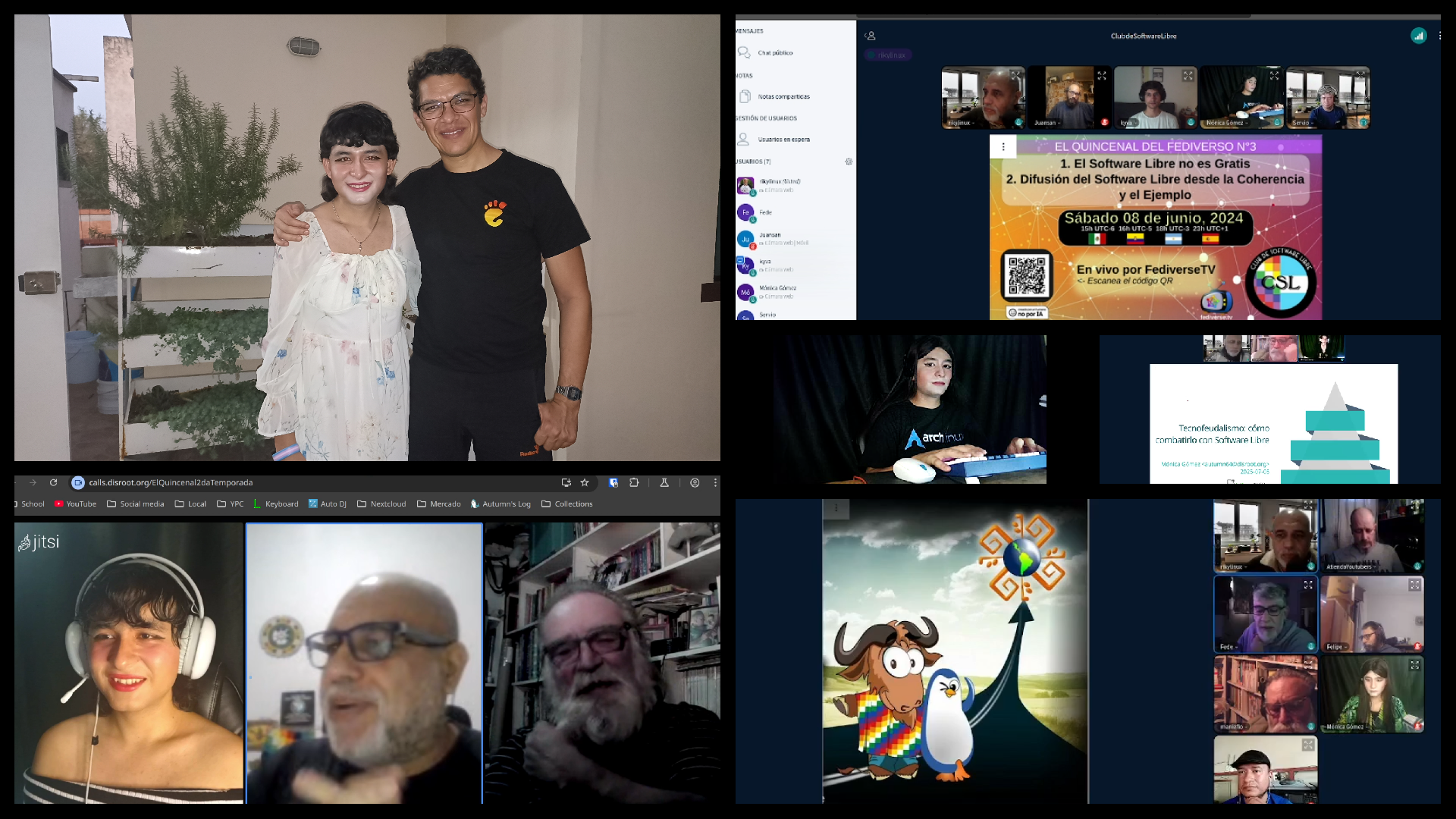Click the connection quality indicator top right

(1419, 36)
